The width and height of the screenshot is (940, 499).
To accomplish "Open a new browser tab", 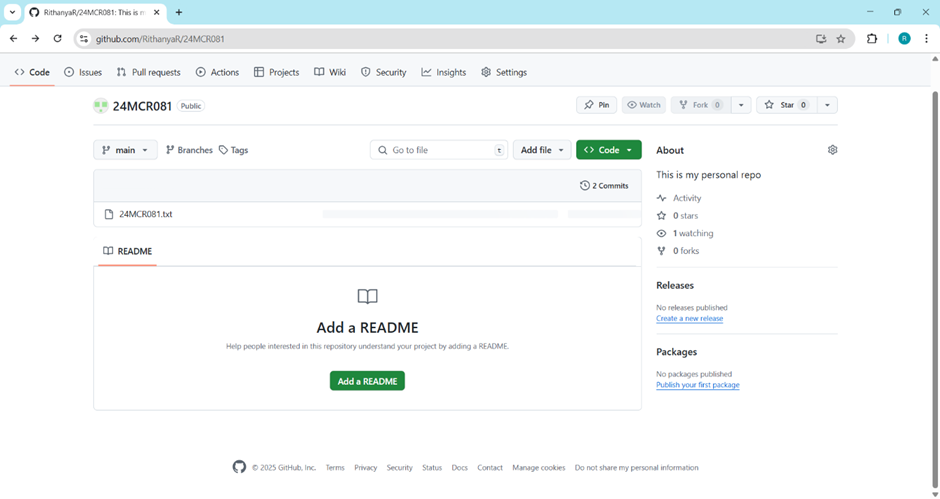I will coord(179,12).
